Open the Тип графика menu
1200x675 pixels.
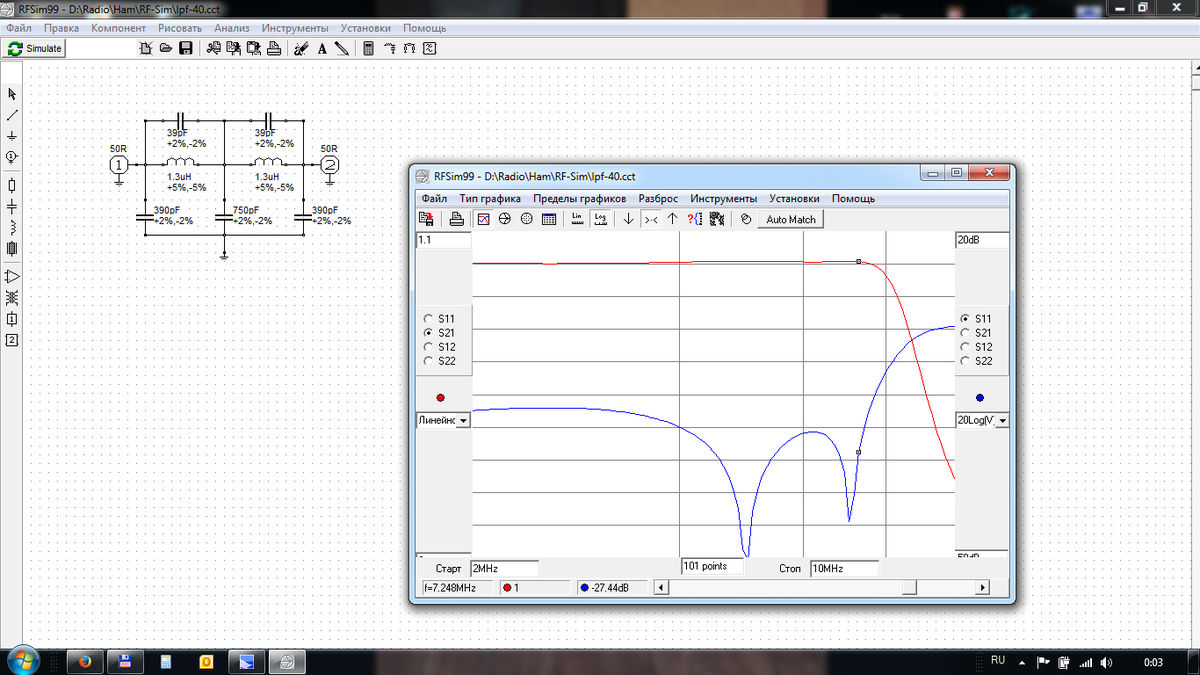(490, 198)
